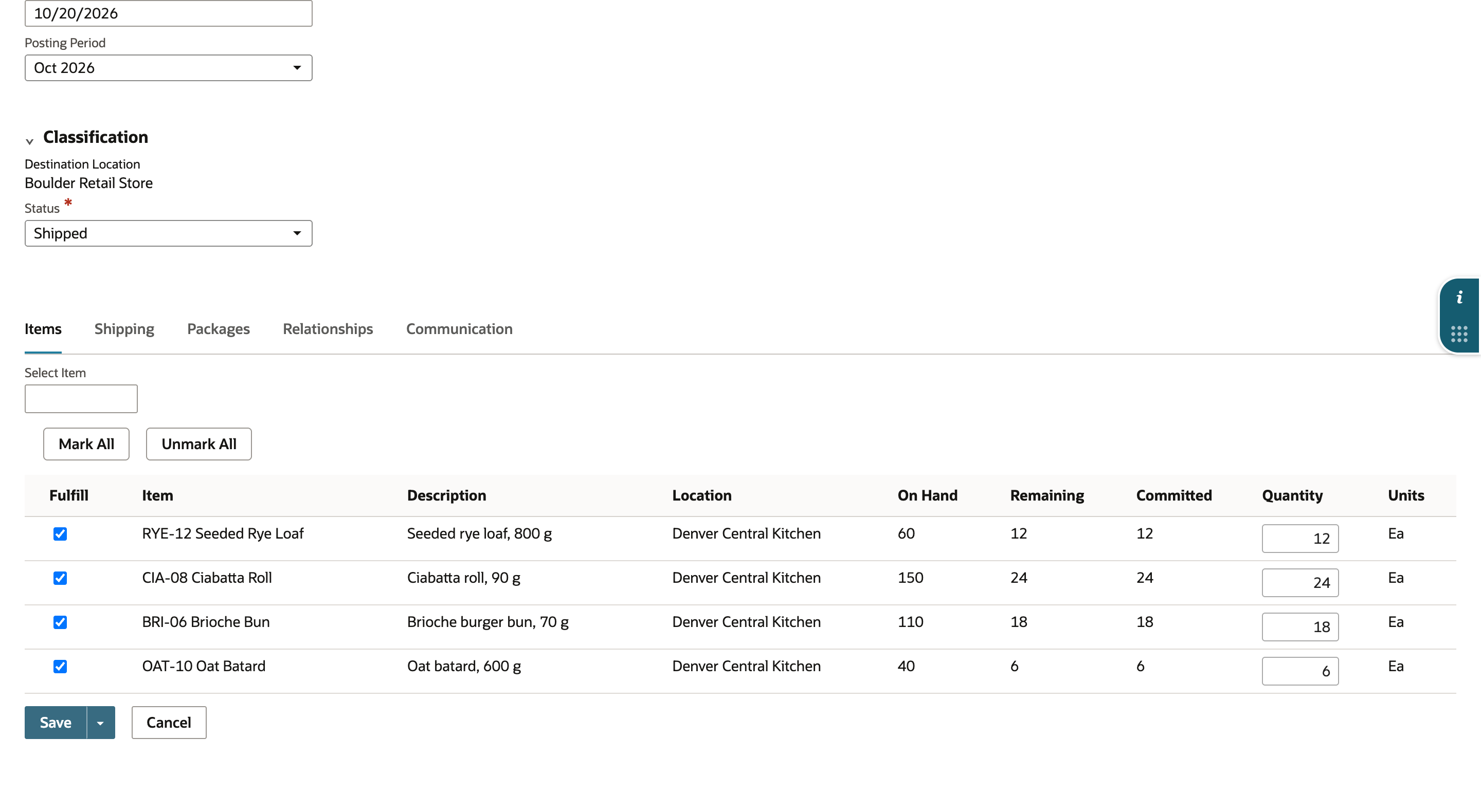
Task: Open the info panel icon
Action: [x=1458, y=298]
